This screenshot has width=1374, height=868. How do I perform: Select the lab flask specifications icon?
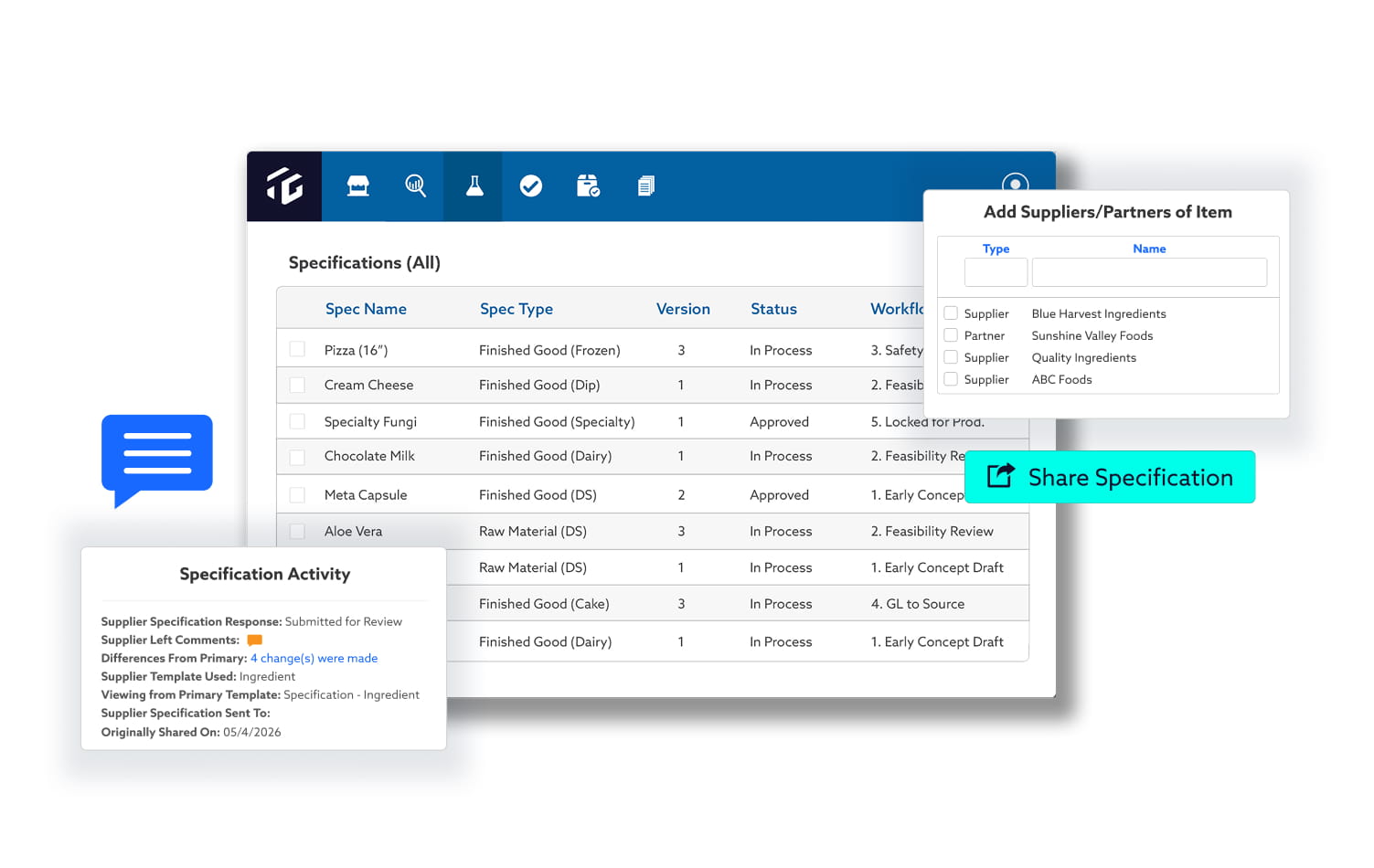pyautogui.click(x=474, y=186)
